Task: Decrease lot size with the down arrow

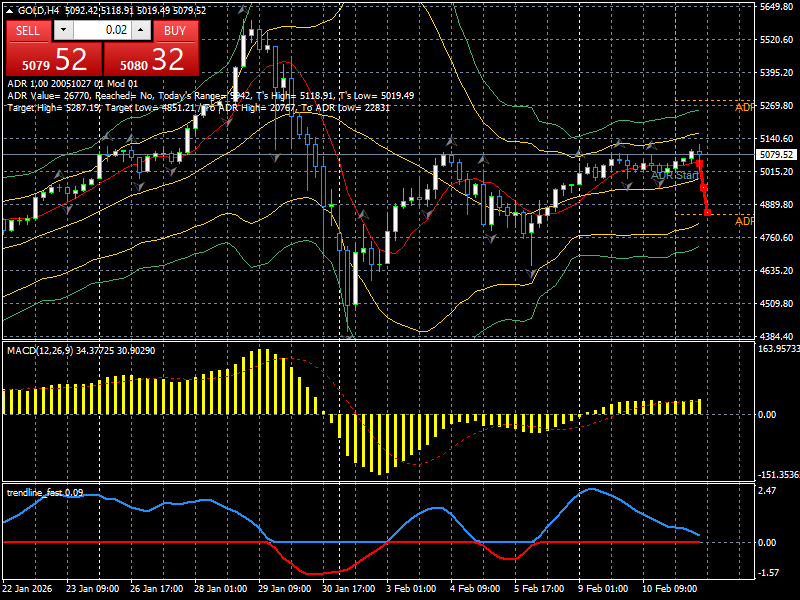Action: (x=63, y=30)
